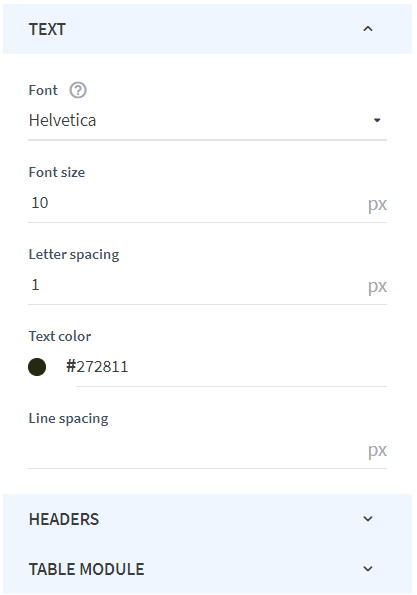
Task: Click the TEXT section header title
Action: point(47,29)
